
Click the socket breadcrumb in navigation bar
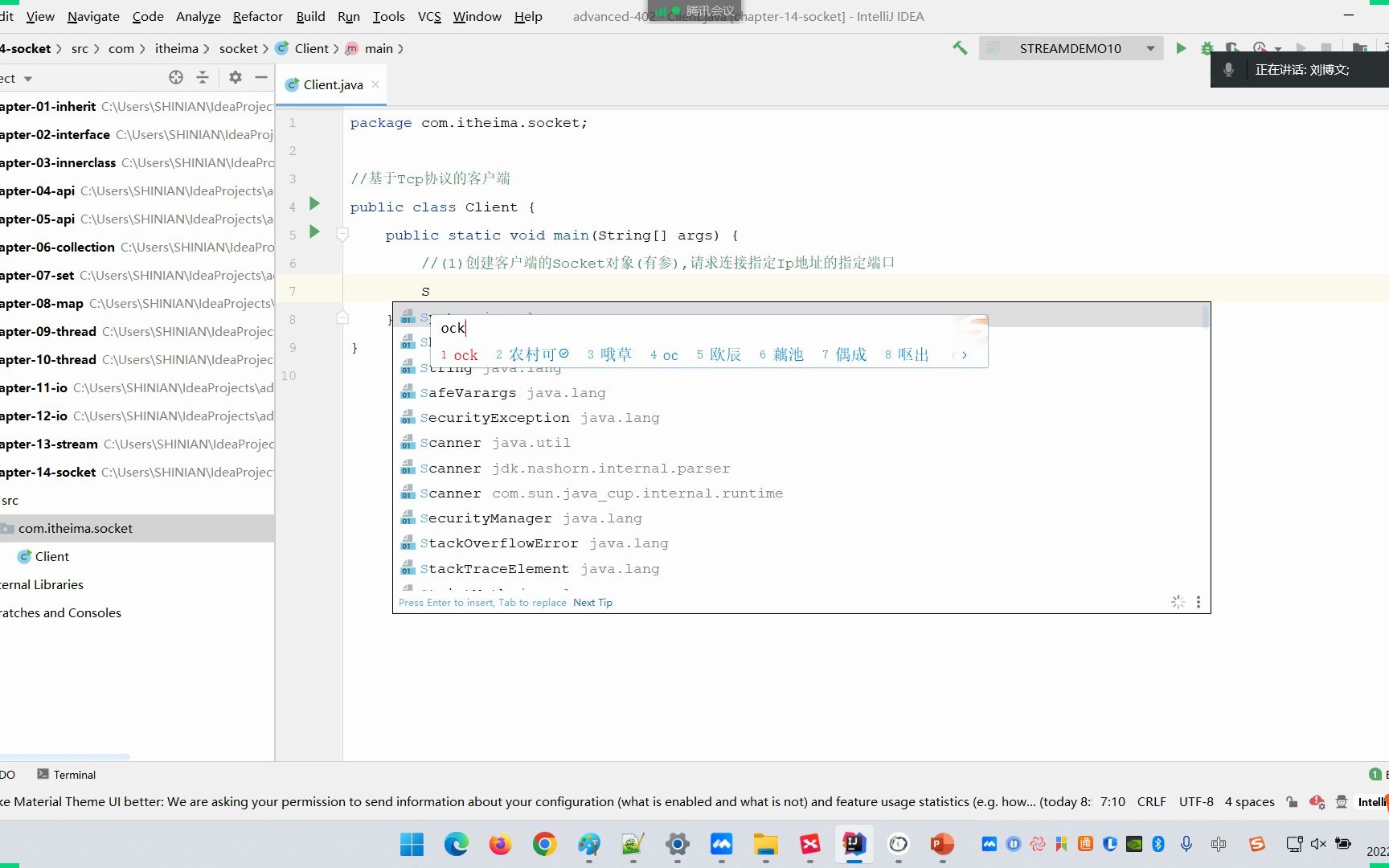[x=239, y=48]
